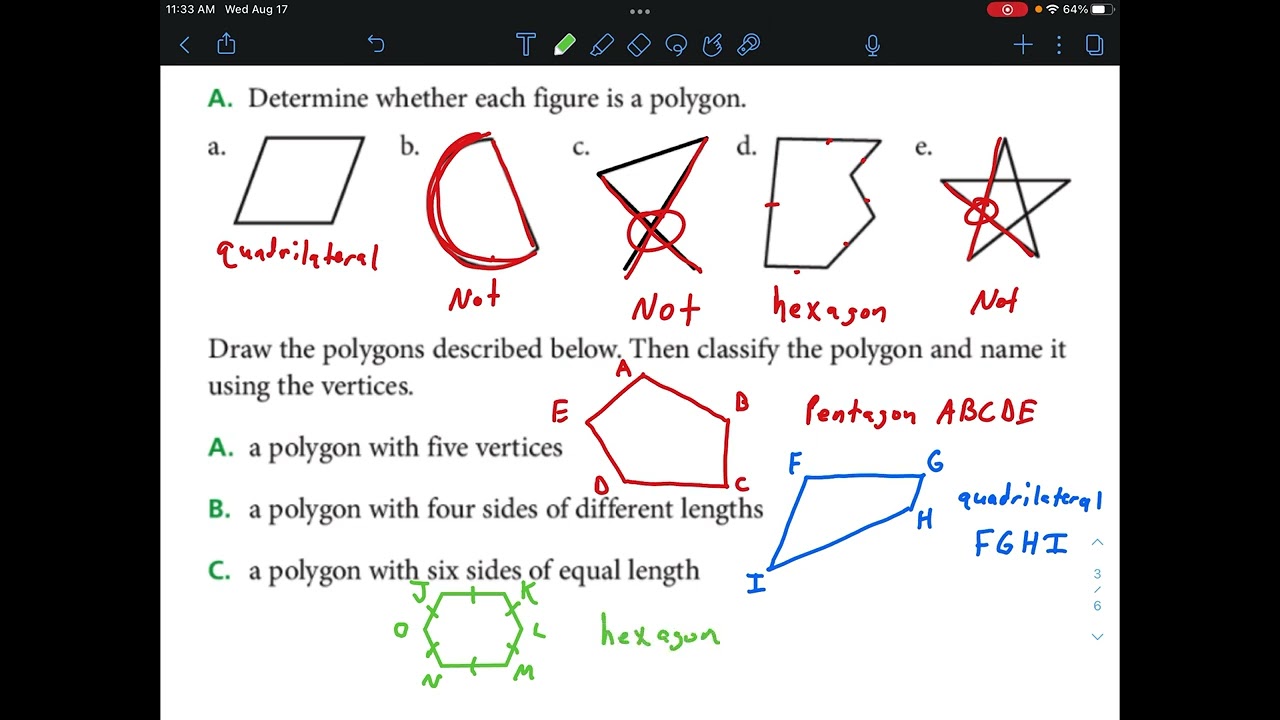Undo the last stroke
This screenshot has height=720, width=1280.
pyautogui.click(x=376, y=44)
